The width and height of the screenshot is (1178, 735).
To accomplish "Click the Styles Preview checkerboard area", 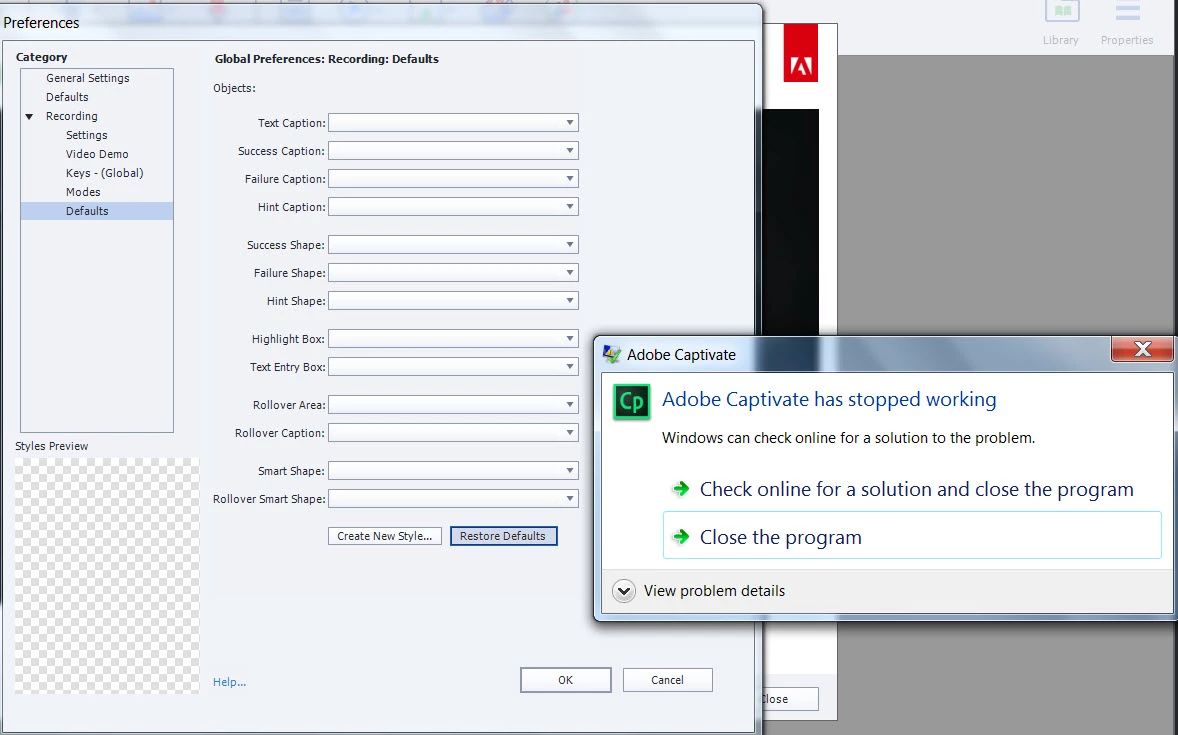I will click(107, 576).
